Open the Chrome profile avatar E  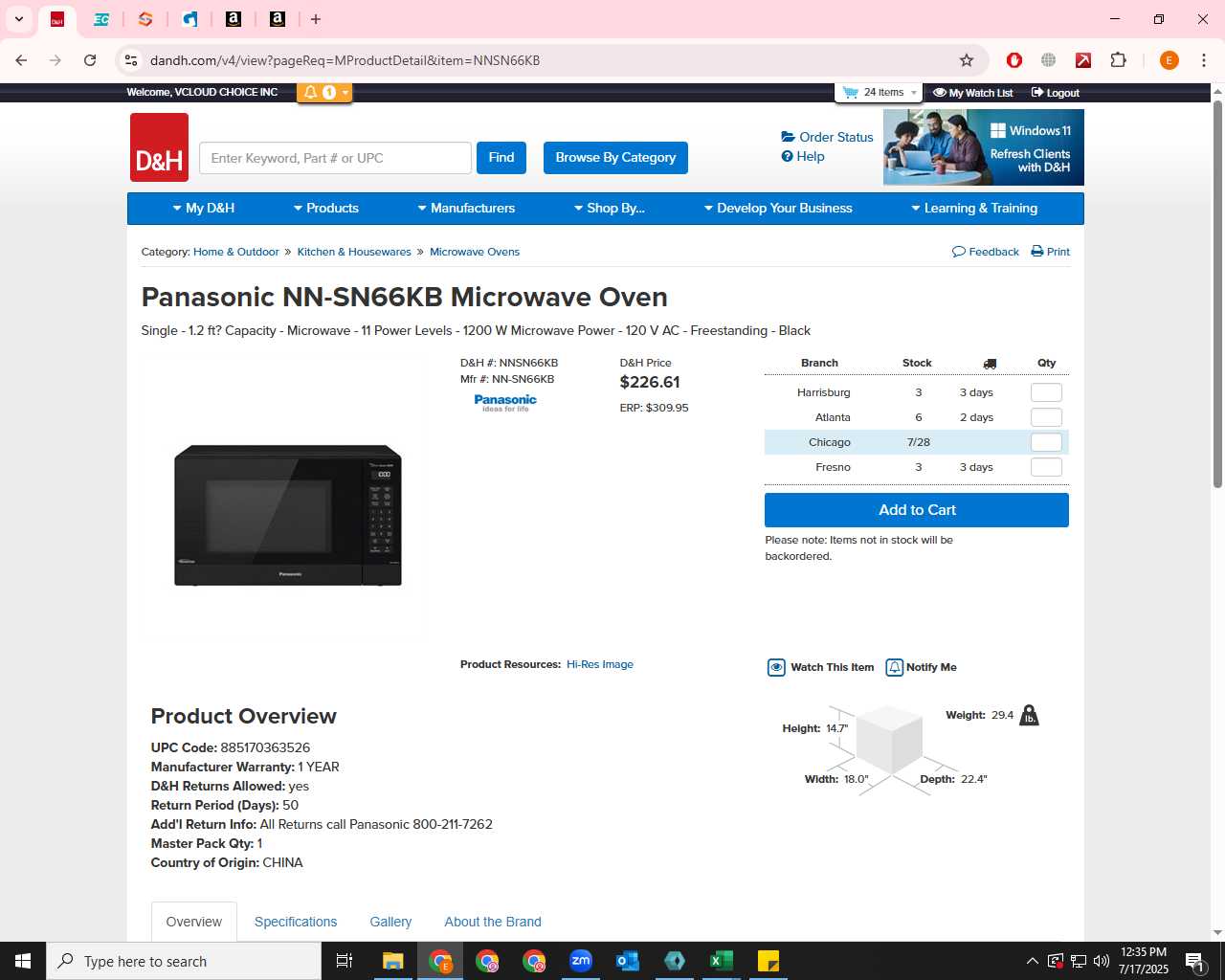(x=1169, y=60)
